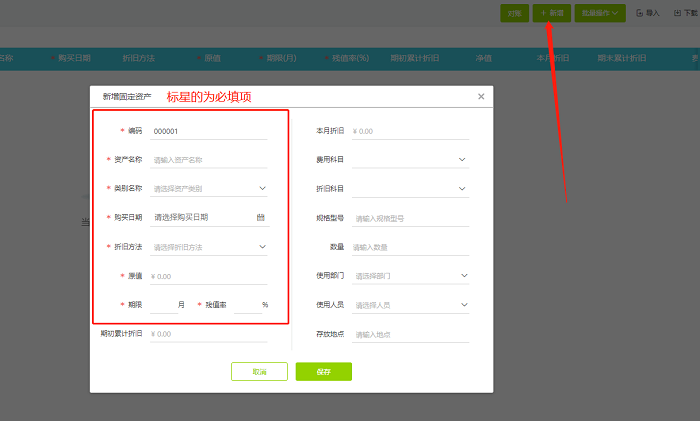The height and width of the screenshot is (421, 700).
Task: Click the 期限(月) column header
Action: 281,58
